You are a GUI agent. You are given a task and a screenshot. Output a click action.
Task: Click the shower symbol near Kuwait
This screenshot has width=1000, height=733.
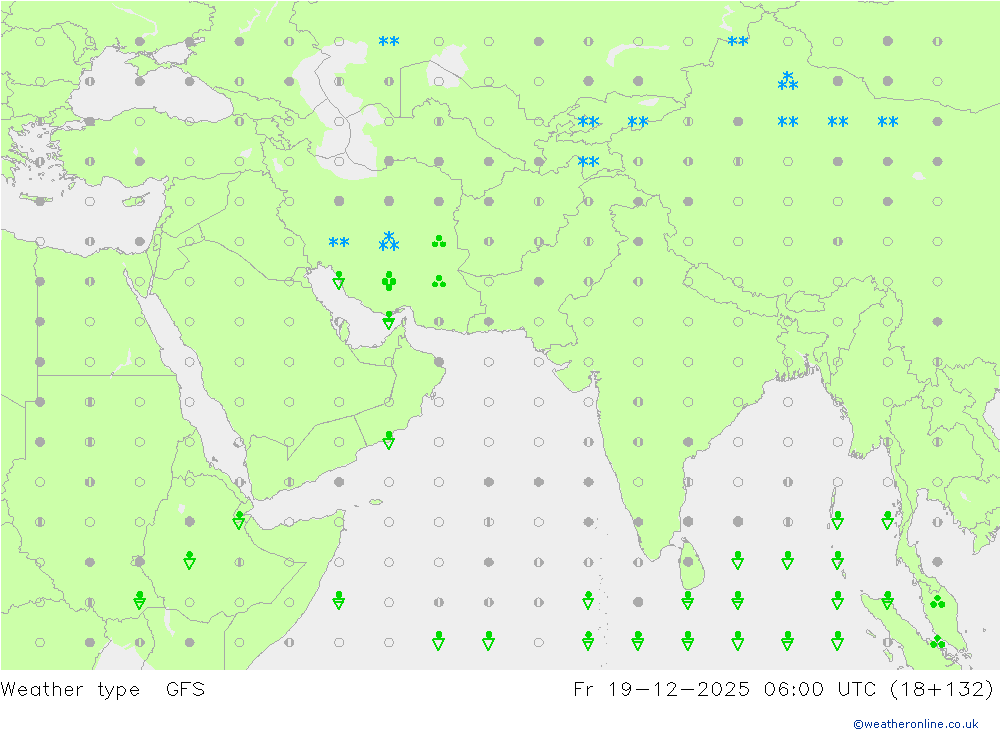(x=339, y=280)
